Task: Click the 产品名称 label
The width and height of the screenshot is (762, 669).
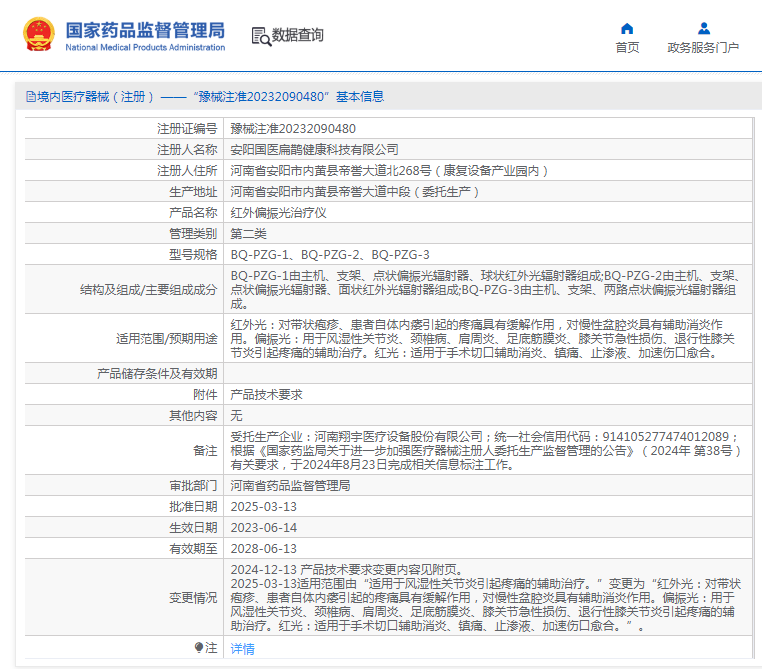Action: tap(193, 212)
